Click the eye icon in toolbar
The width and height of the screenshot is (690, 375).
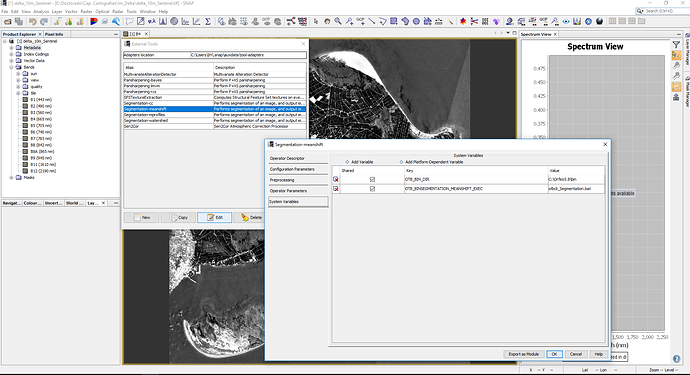[566, 21]
